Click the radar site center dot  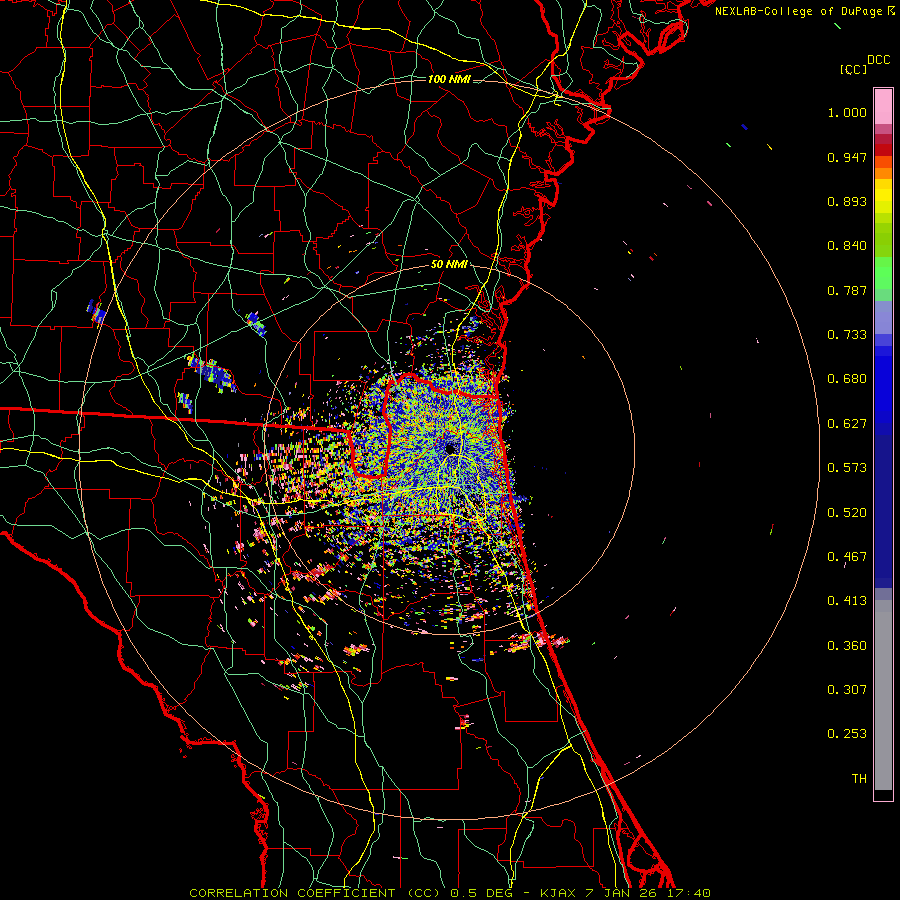(x=450, y=448)
